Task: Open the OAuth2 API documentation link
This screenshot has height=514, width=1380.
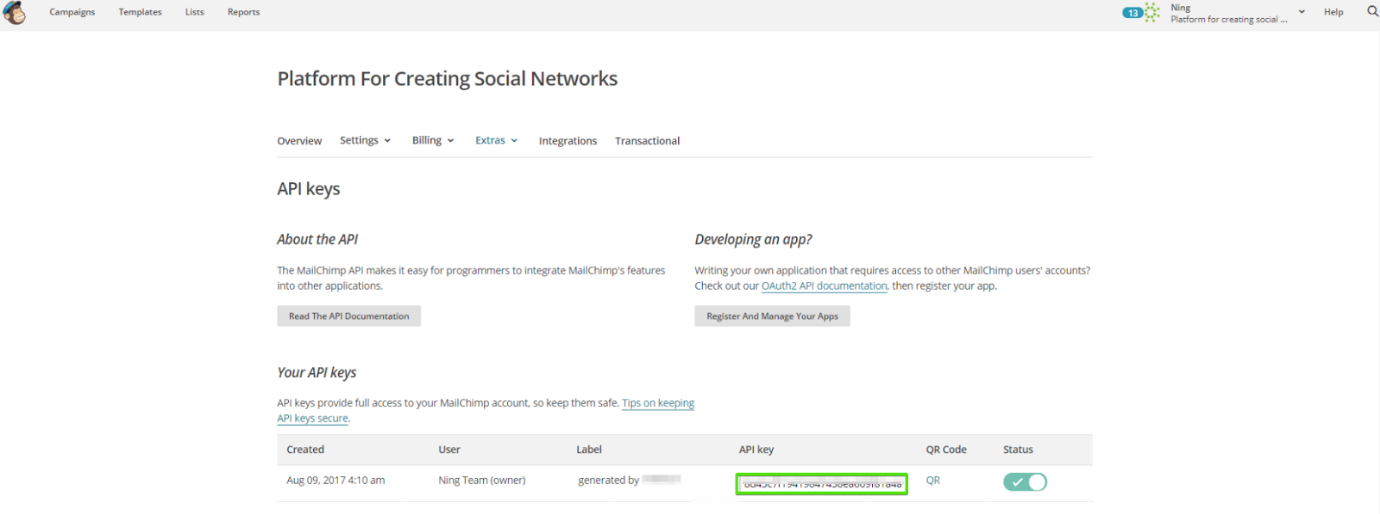Action: pyautogui.click(x=824, y=286)
